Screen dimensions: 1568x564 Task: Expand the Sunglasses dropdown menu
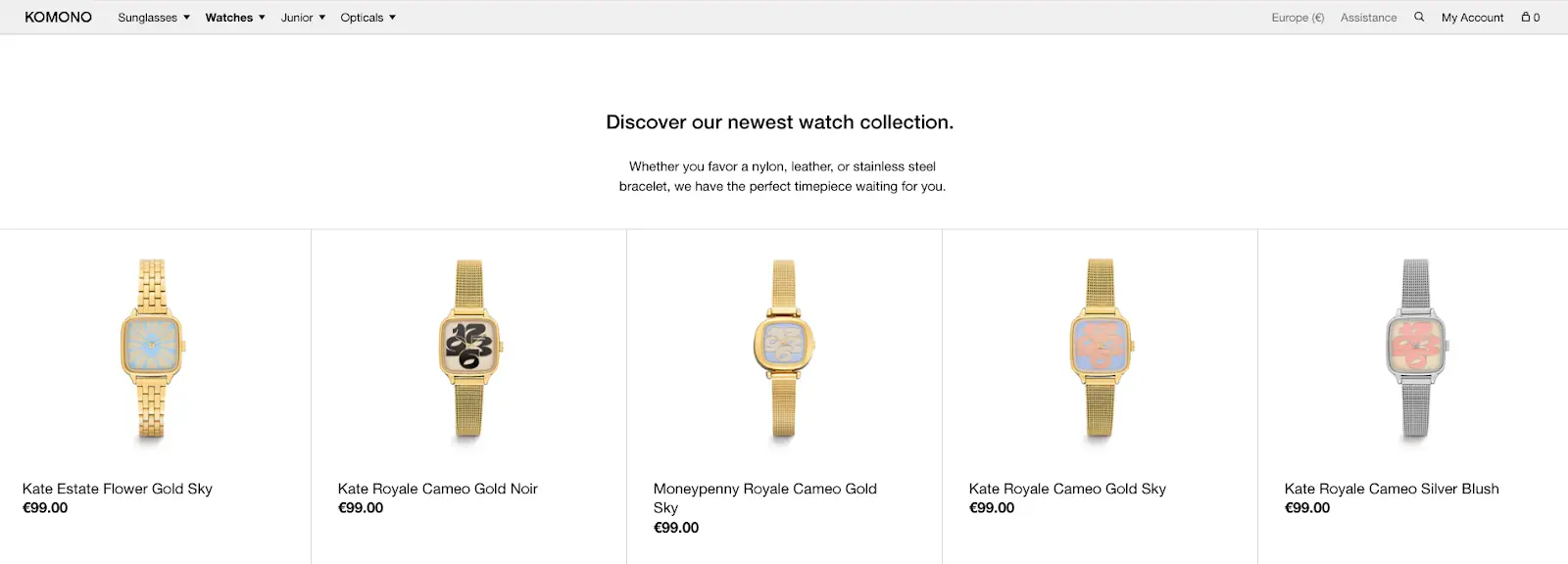154,18
